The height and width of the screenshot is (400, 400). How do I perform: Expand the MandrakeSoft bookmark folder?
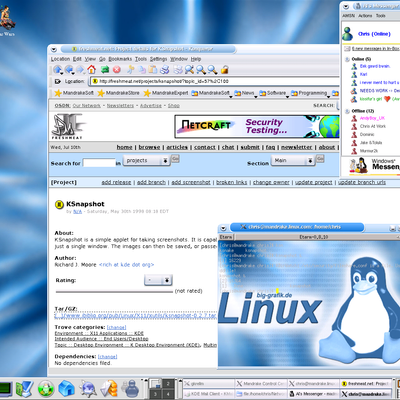click(x=211, y=93)
